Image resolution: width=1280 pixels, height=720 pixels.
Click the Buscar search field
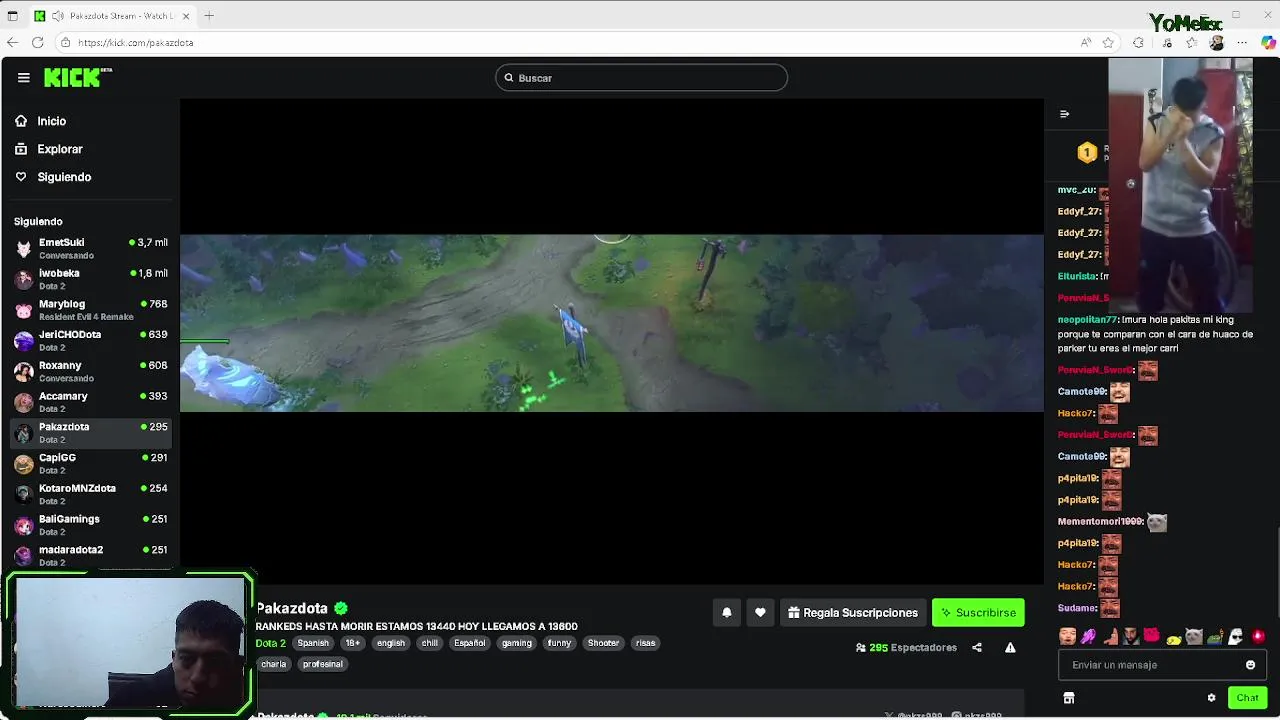click(x=641, y=78)
